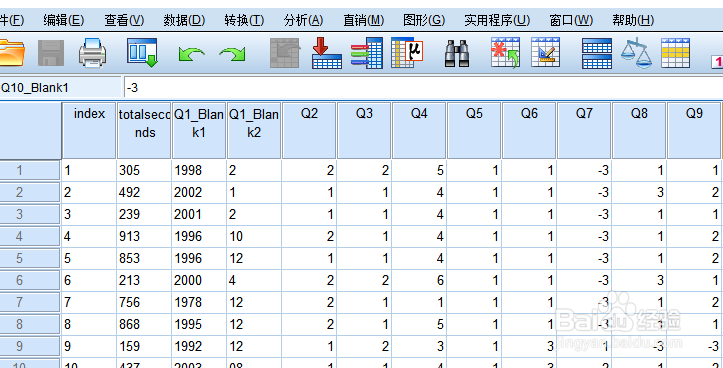Select the Q2 column header
The height and width of the screenshot is (368, 723).
point(309,131)
